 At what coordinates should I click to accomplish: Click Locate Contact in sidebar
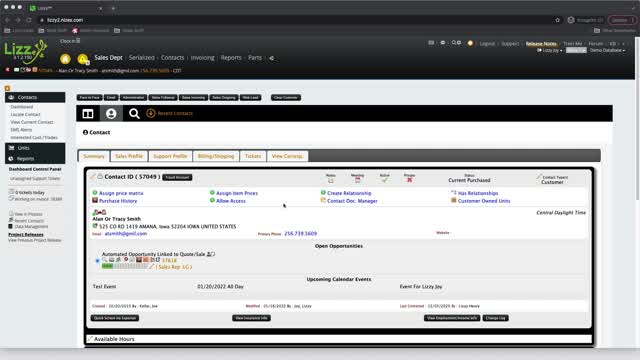pyautogui.click(x=25, y=114)
